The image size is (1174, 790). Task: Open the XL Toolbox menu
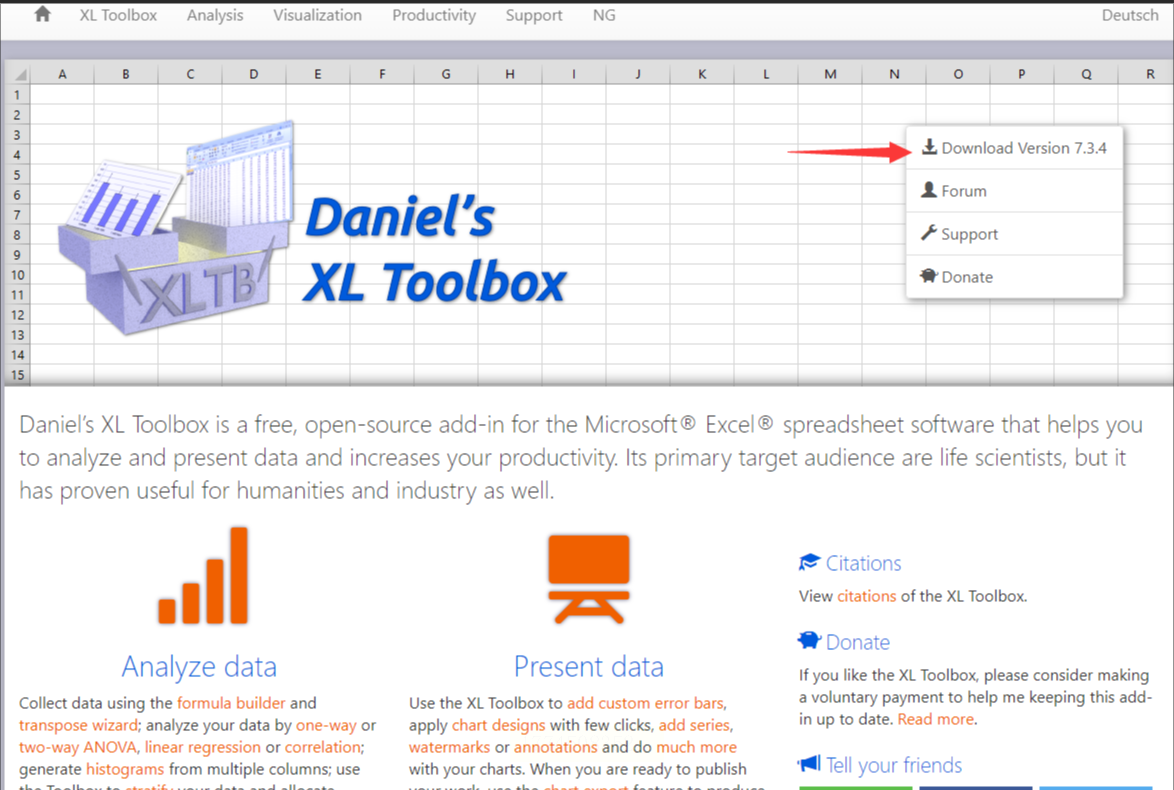point(118,15)
